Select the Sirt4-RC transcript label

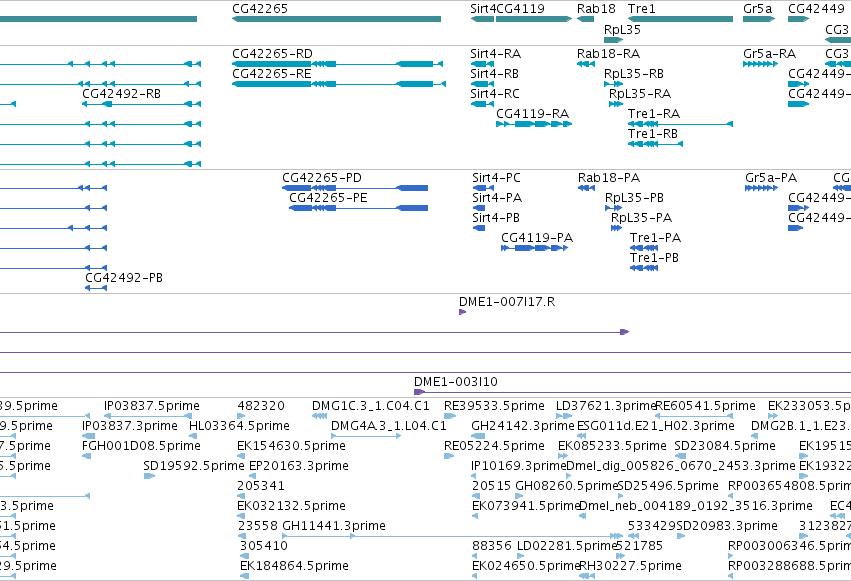(x=495, y=94)
